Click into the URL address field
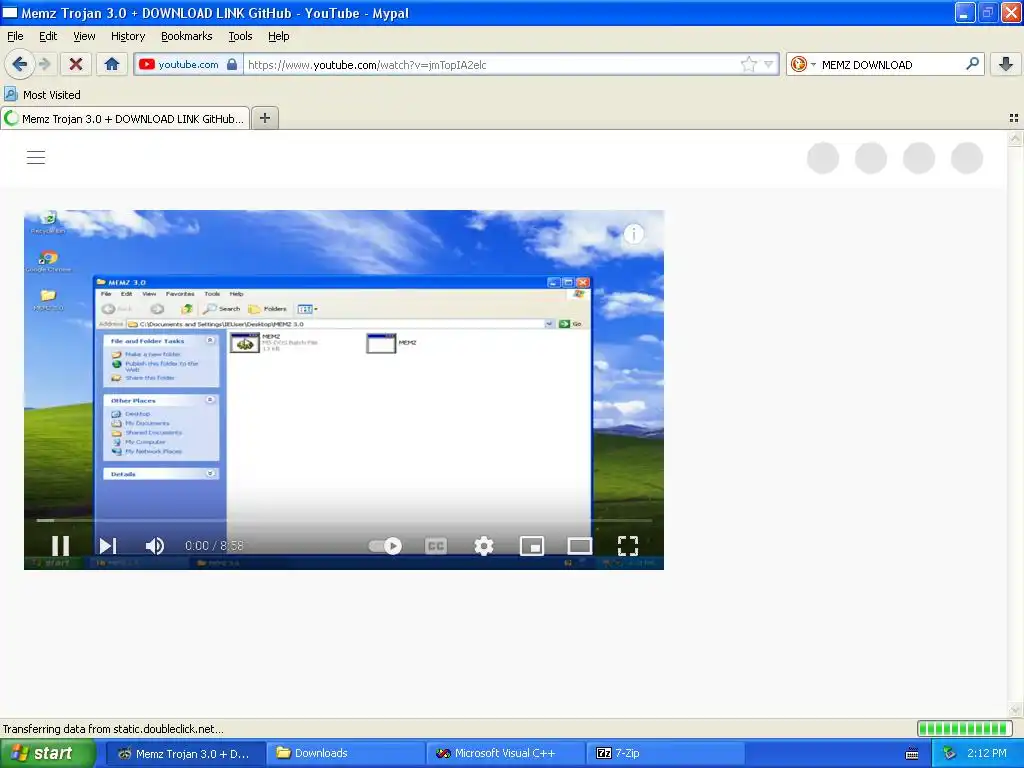 point(493,65)
